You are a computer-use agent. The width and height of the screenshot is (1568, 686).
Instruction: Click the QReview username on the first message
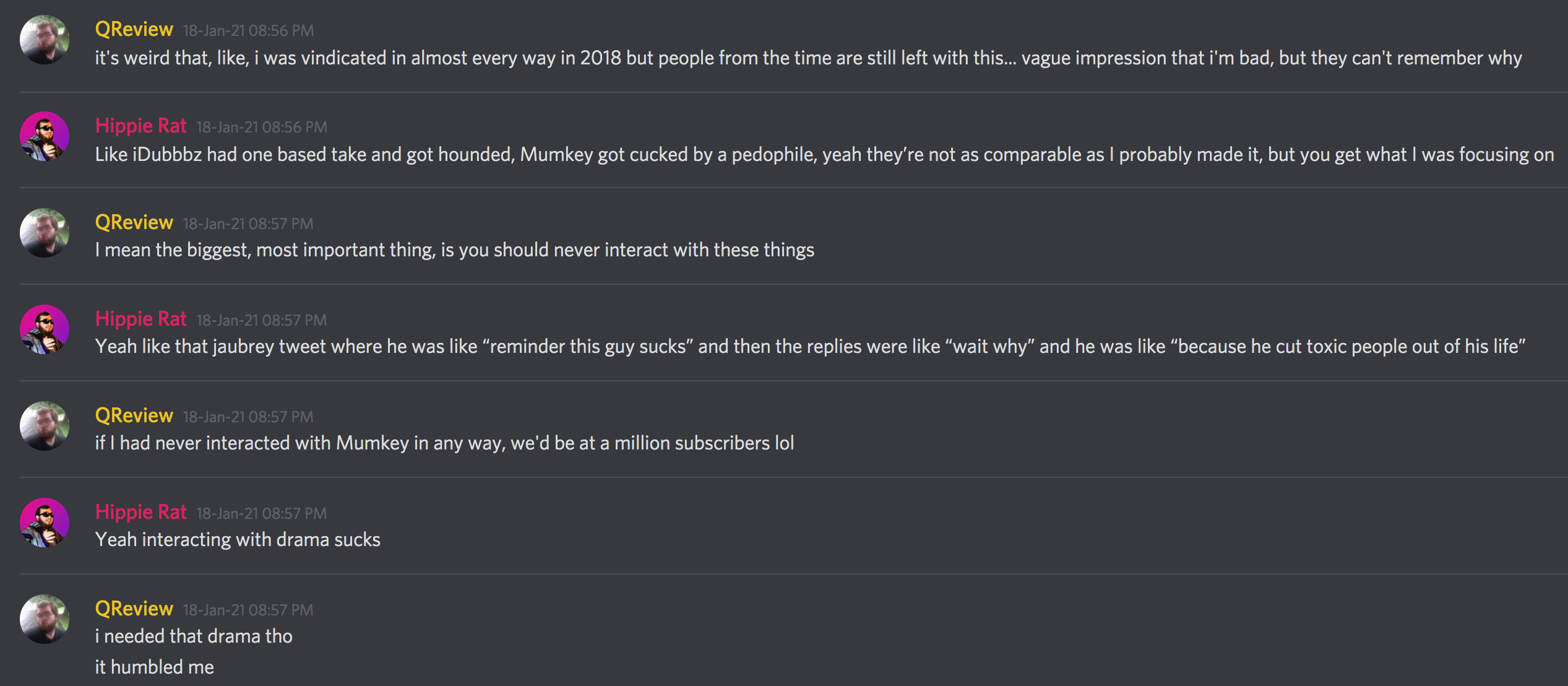click(134, 29)
